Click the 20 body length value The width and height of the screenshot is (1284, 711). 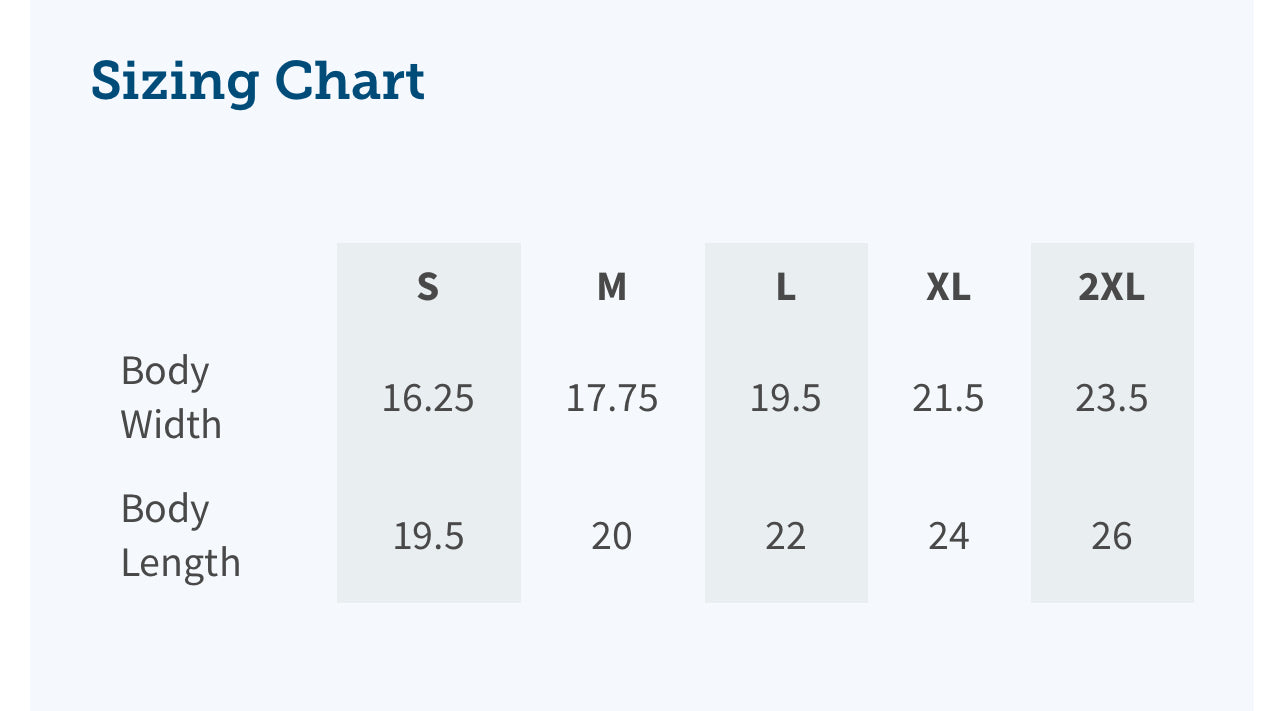pos(612,537)
